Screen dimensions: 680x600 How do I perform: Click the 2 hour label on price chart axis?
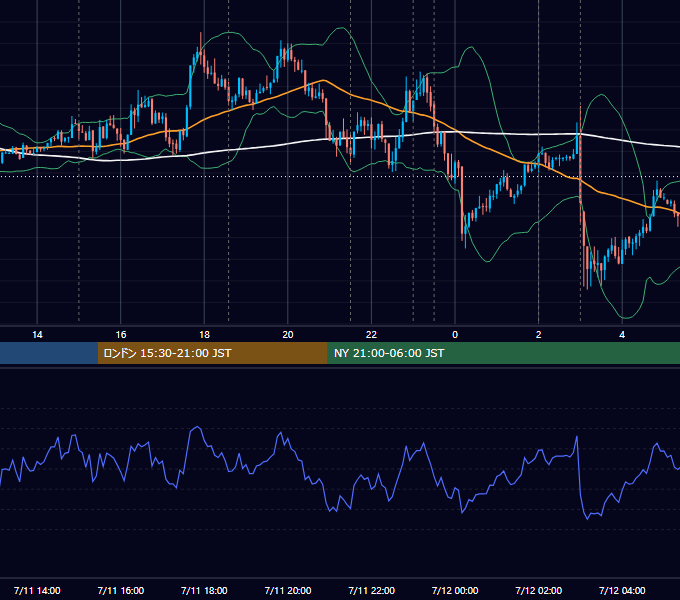click(539, 335)
